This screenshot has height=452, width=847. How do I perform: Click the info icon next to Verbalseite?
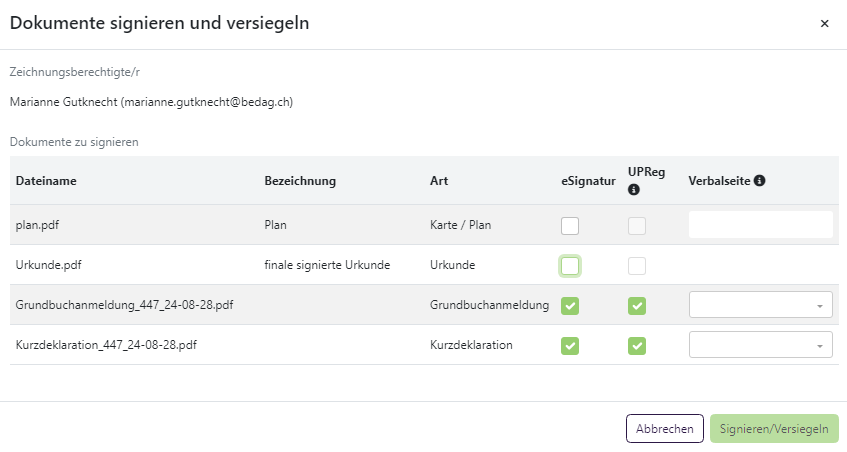(x=760, y=181)
